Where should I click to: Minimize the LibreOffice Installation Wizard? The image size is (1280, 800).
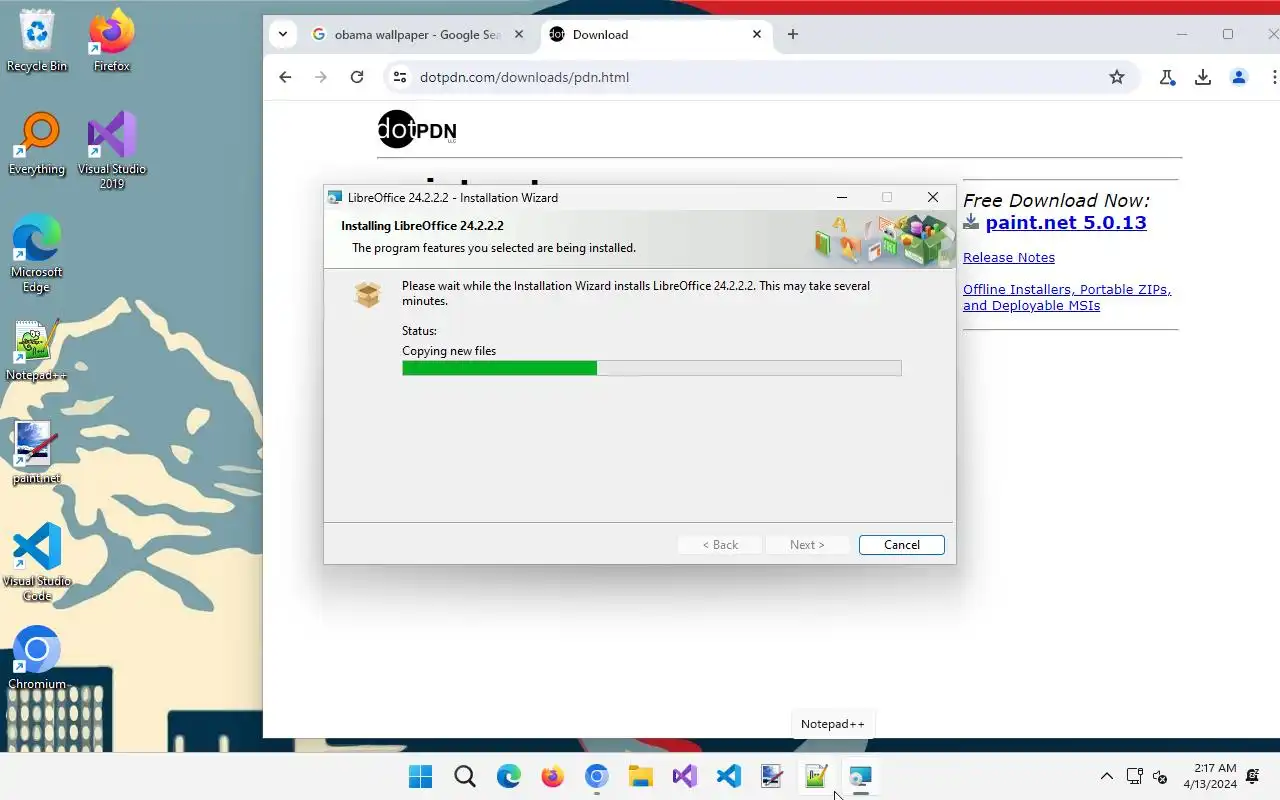coord(842,197)
